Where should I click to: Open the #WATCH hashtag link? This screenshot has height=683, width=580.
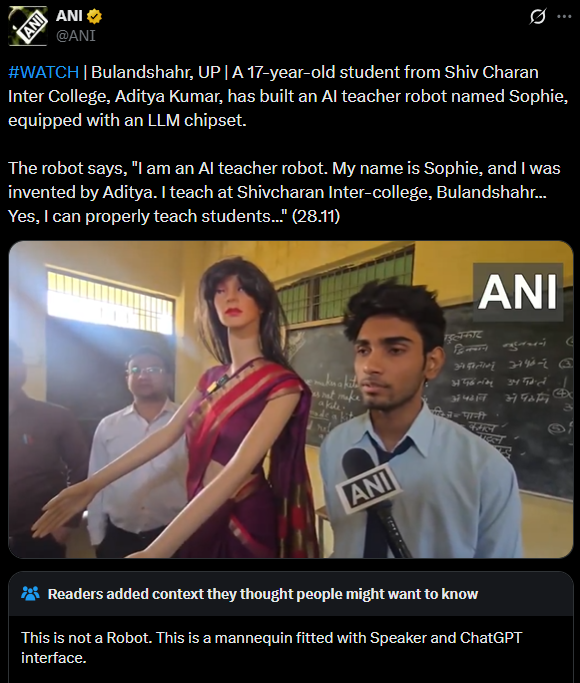[x=44, y=72]
